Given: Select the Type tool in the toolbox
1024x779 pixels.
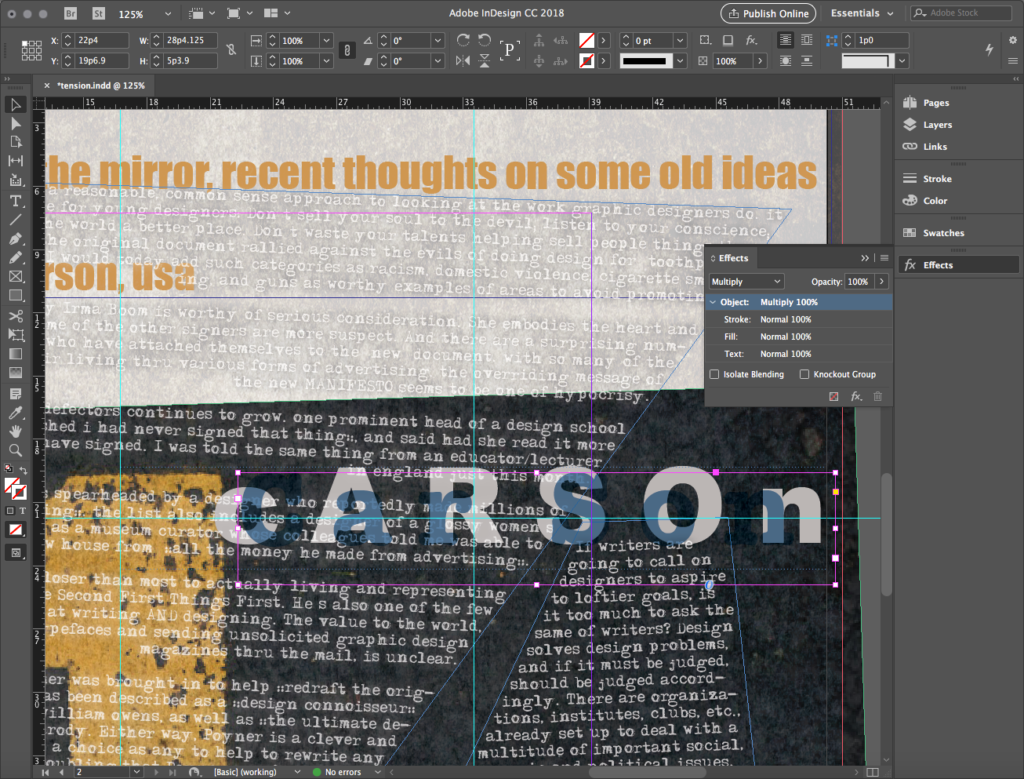Looking at the screenshot, I should [16, 201].
